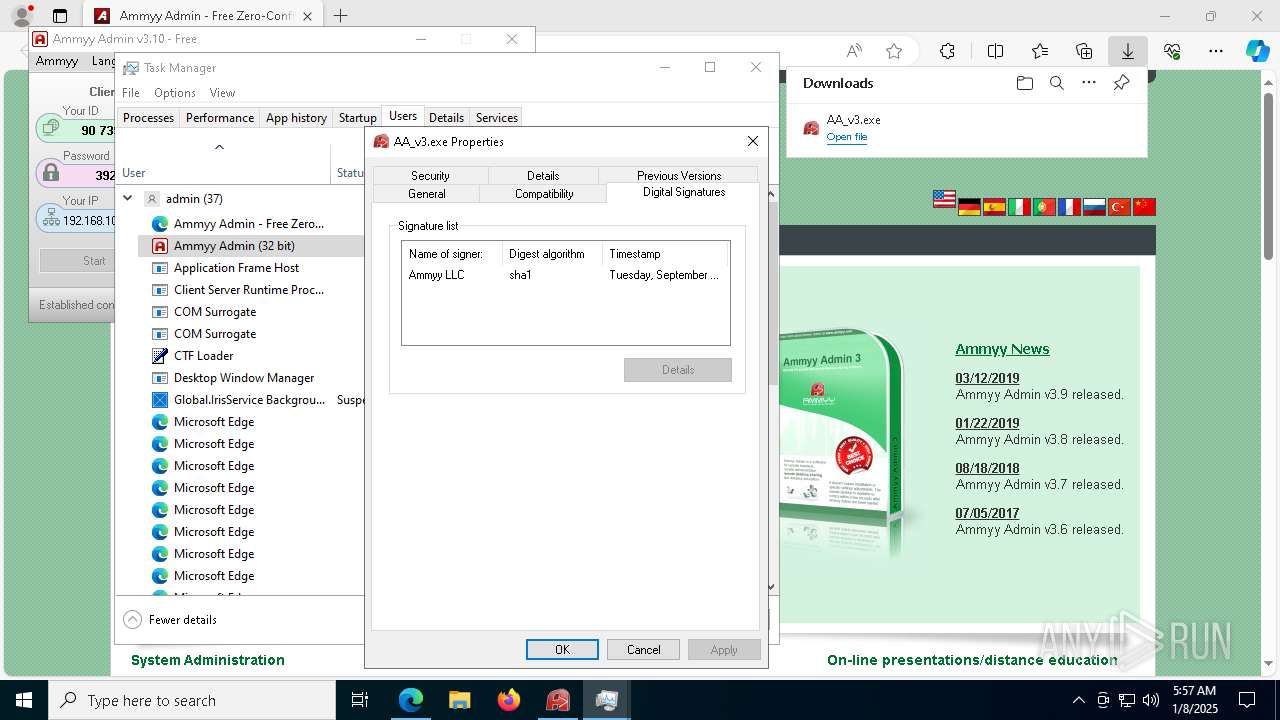Click search icon in Downloads panel

1056,83
